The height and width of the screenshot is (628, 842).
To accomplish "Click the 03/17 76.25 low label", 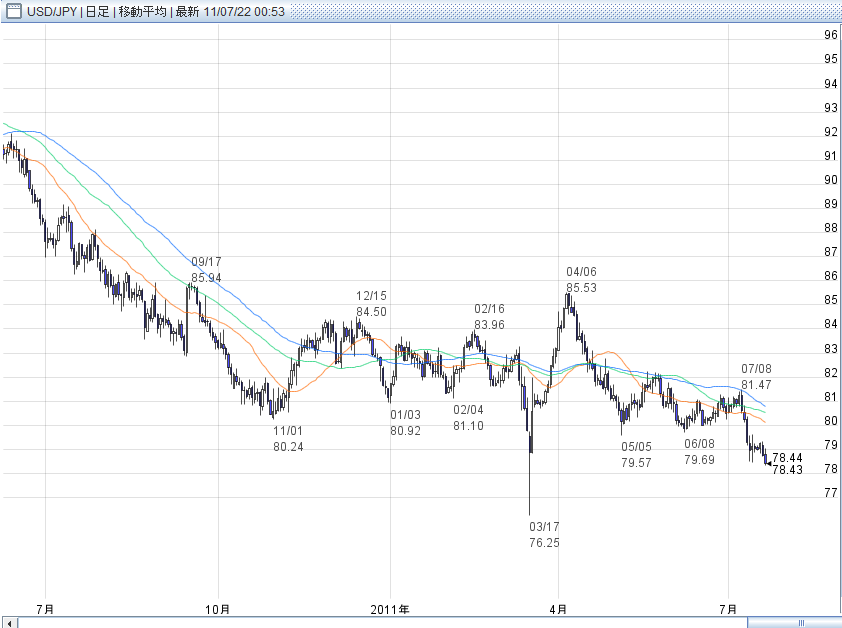I will 544,535.
